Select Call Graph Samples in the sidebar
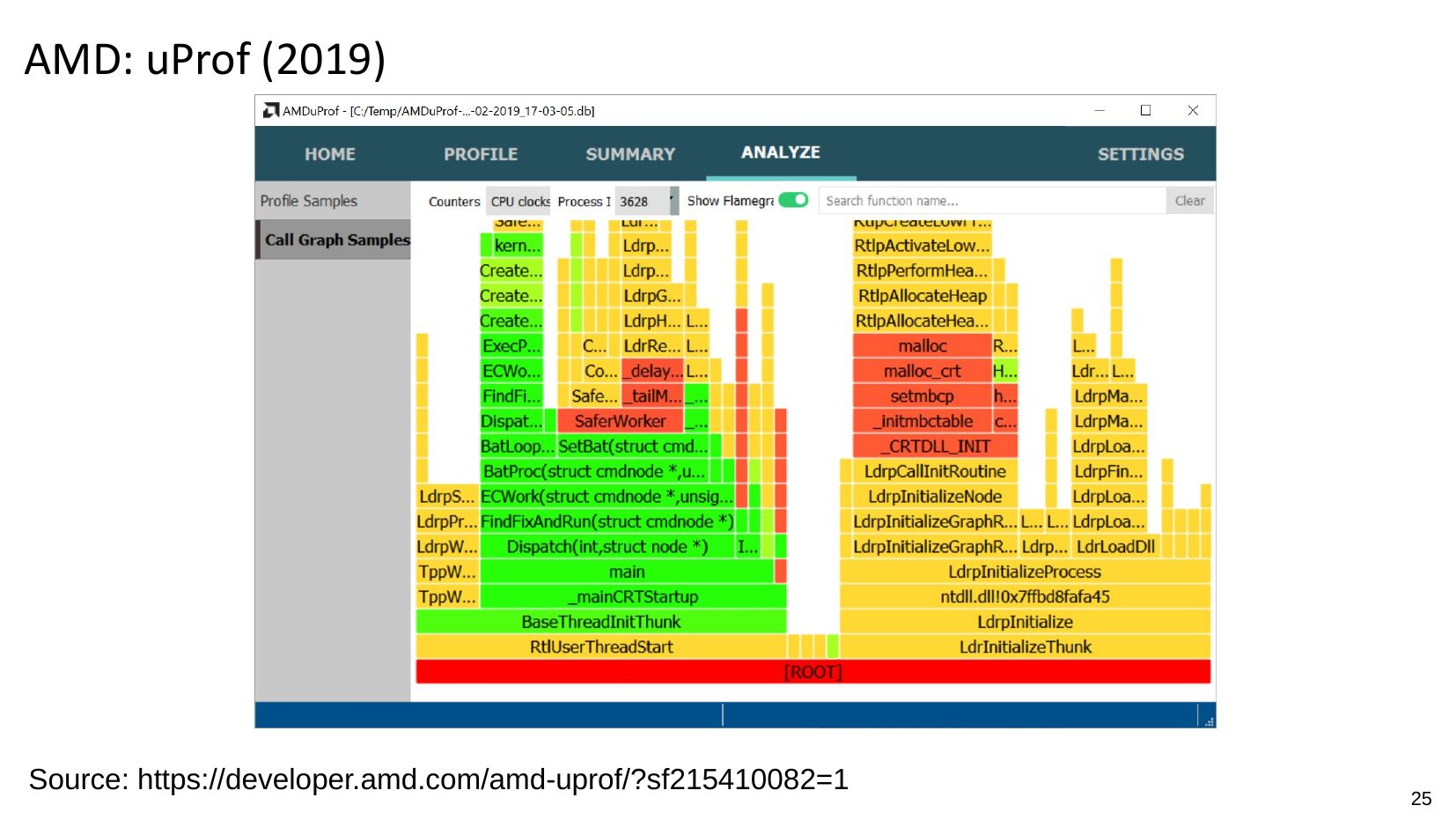This screenshot has height=820, width=1456. click(337, 240)
